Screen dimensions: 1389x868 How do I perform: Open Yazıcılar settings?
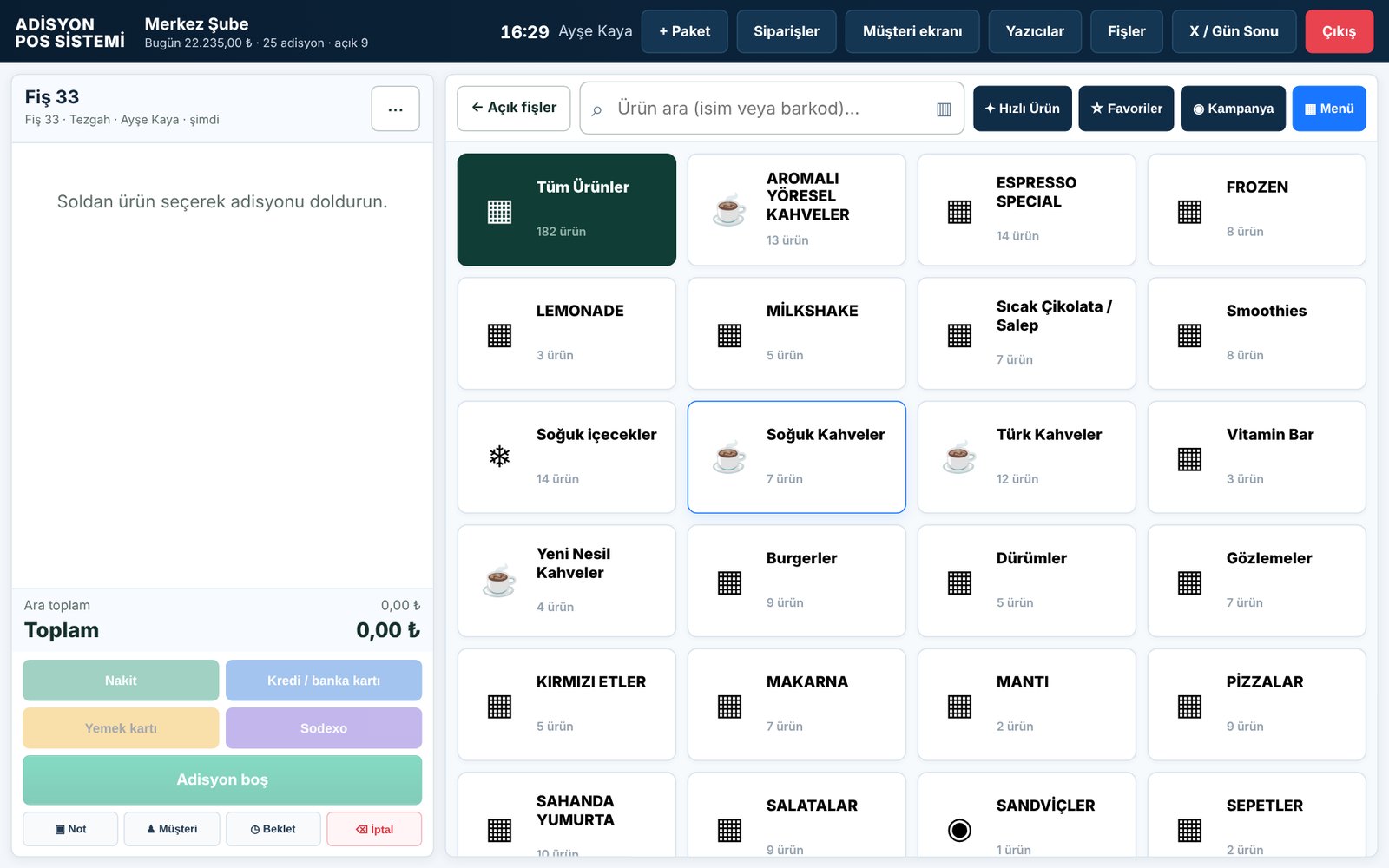click(x=1035, y=31)
